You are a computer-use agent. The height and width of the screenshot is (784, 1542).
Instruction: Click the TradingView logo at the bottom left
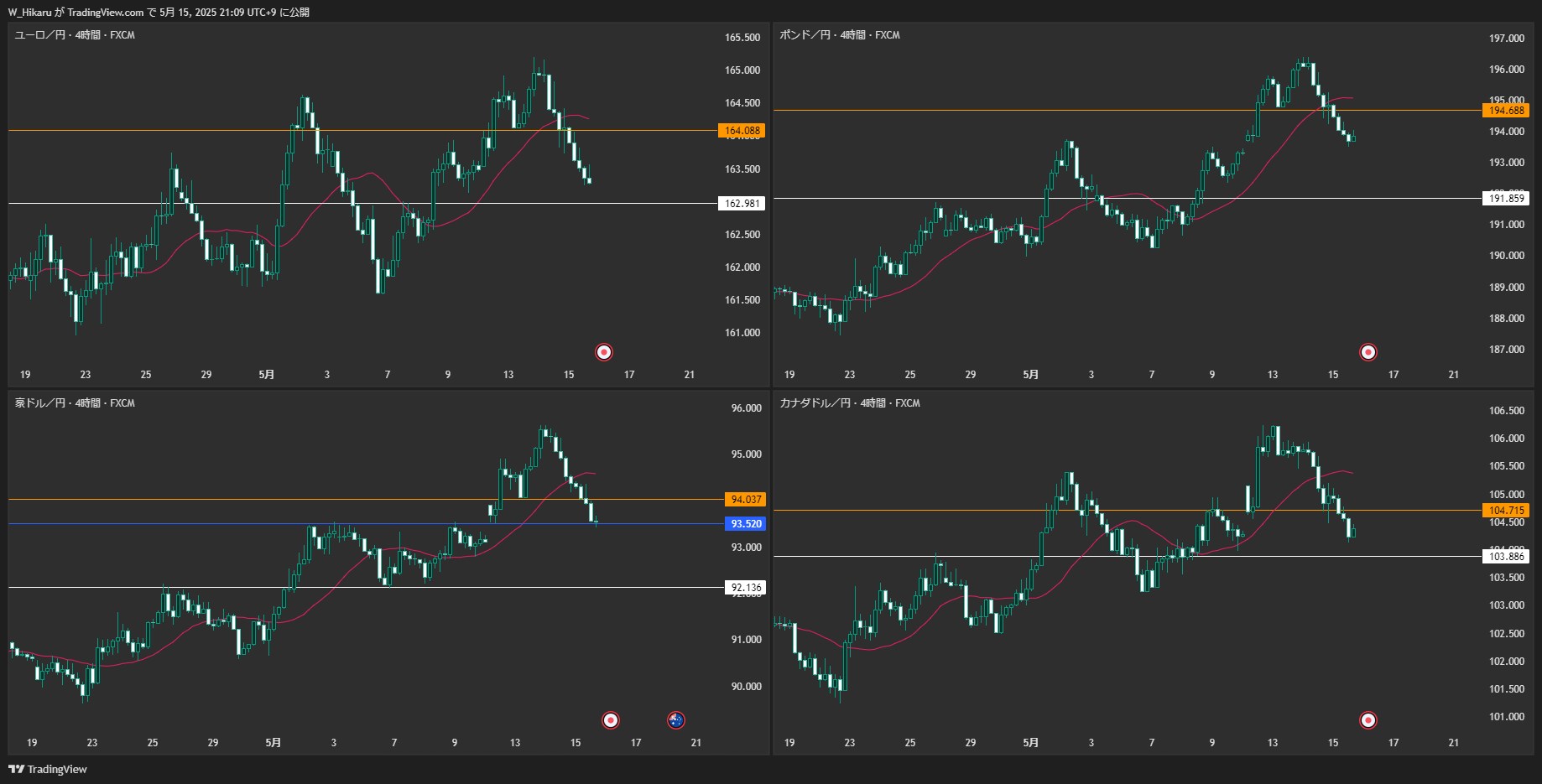coord(48,769)
